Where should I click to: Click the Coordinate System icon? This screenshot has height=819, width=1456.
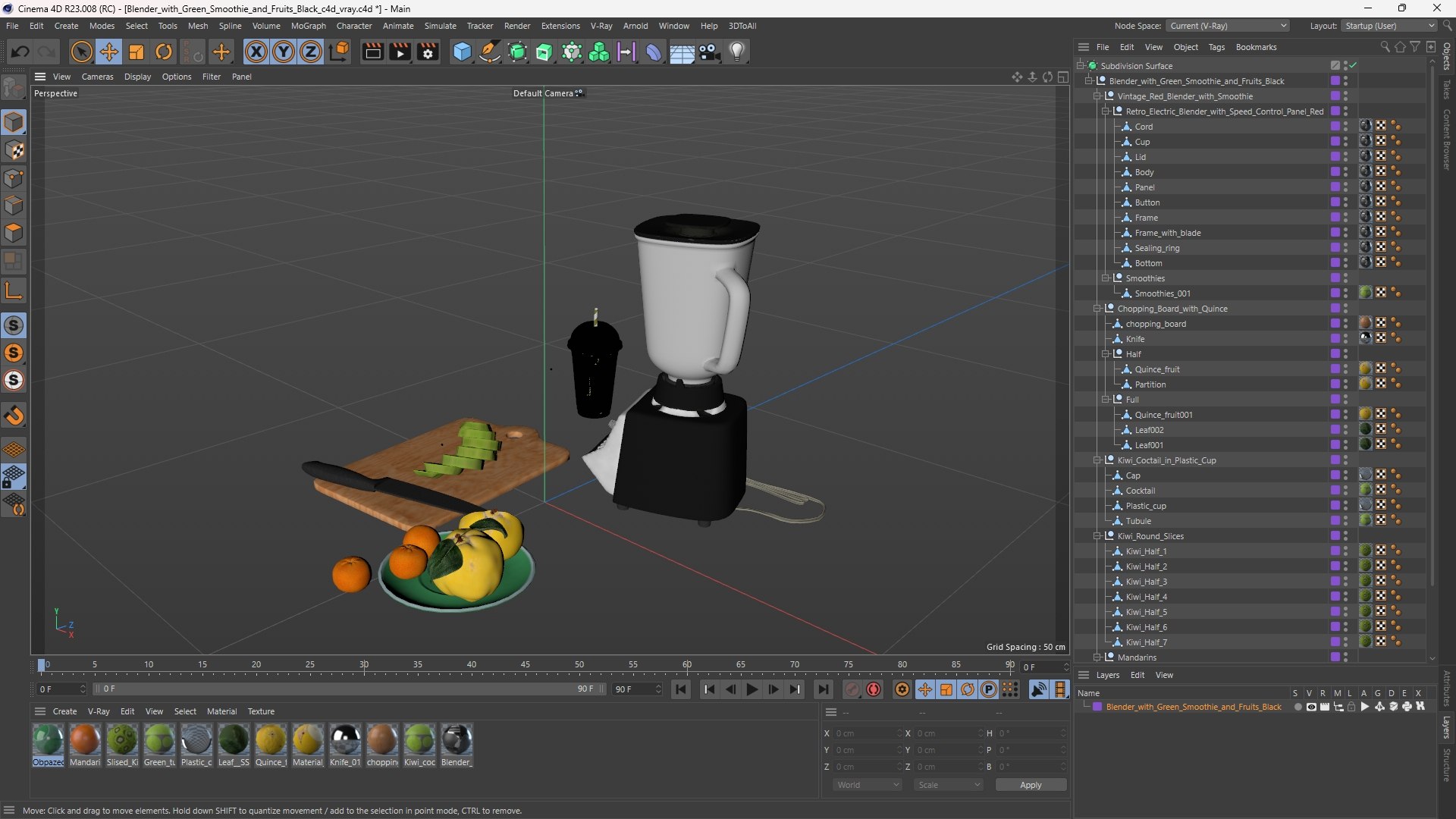click(340, 52)
